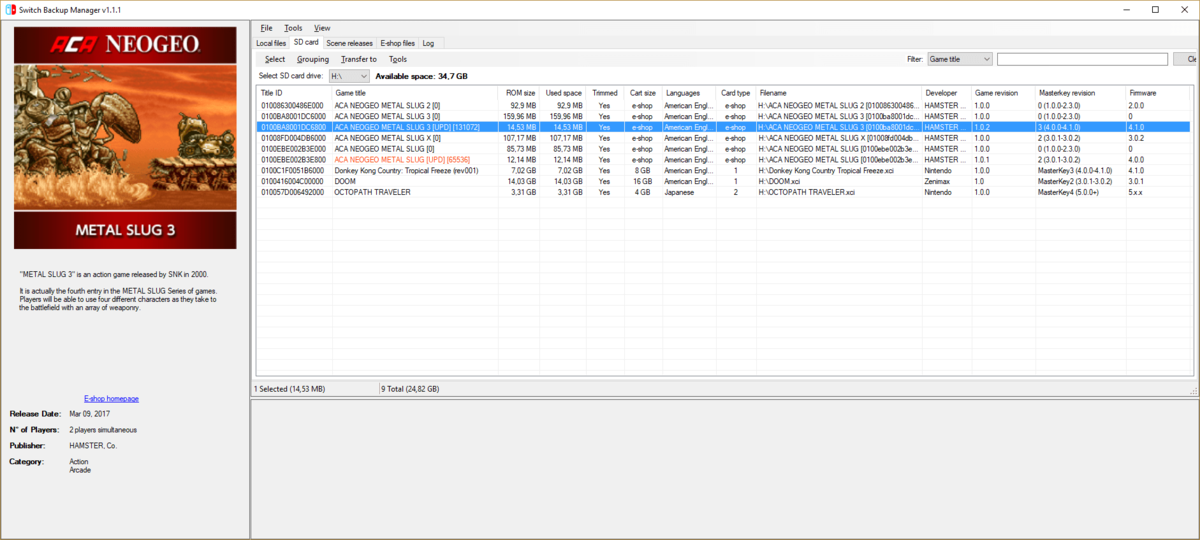This screenshot has height=540, width=1200.
Task: Sort by the Card type column header
Action: pos(735,92)
